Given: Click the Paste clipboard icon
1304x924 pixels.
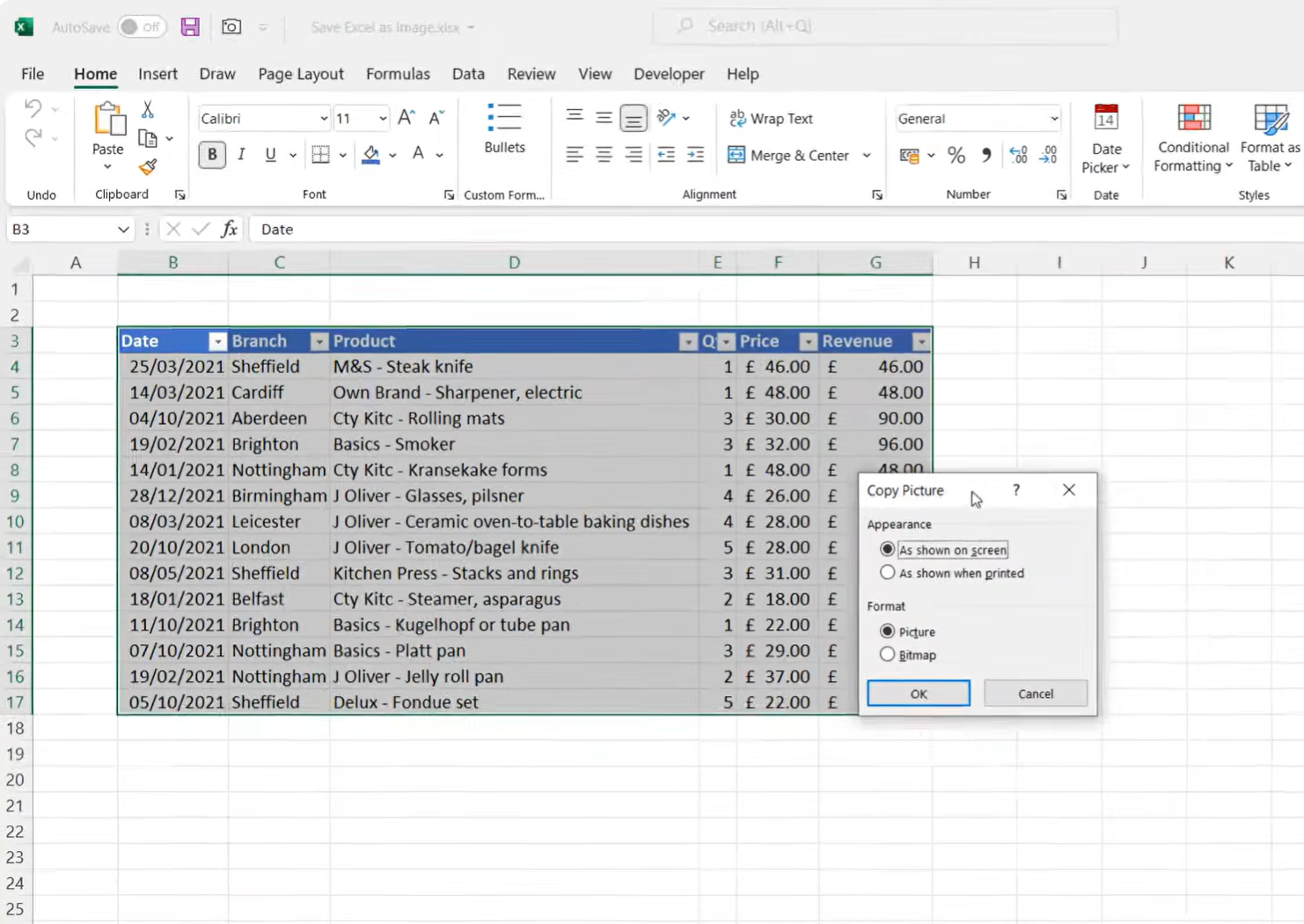Looking at the screenshot, I should click(x=108, y=119).
